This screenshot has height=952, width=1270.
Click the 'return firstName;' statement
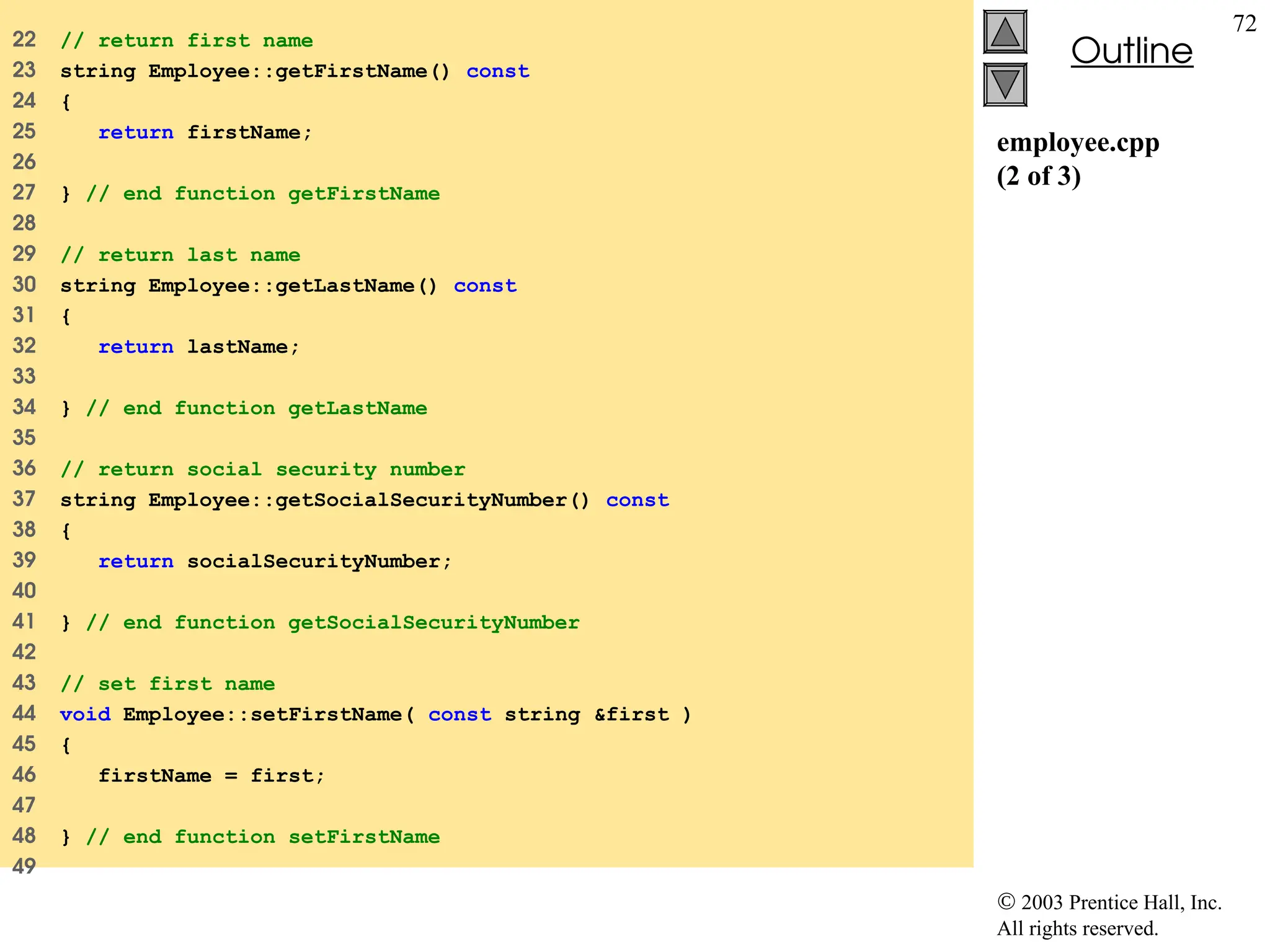205,133
